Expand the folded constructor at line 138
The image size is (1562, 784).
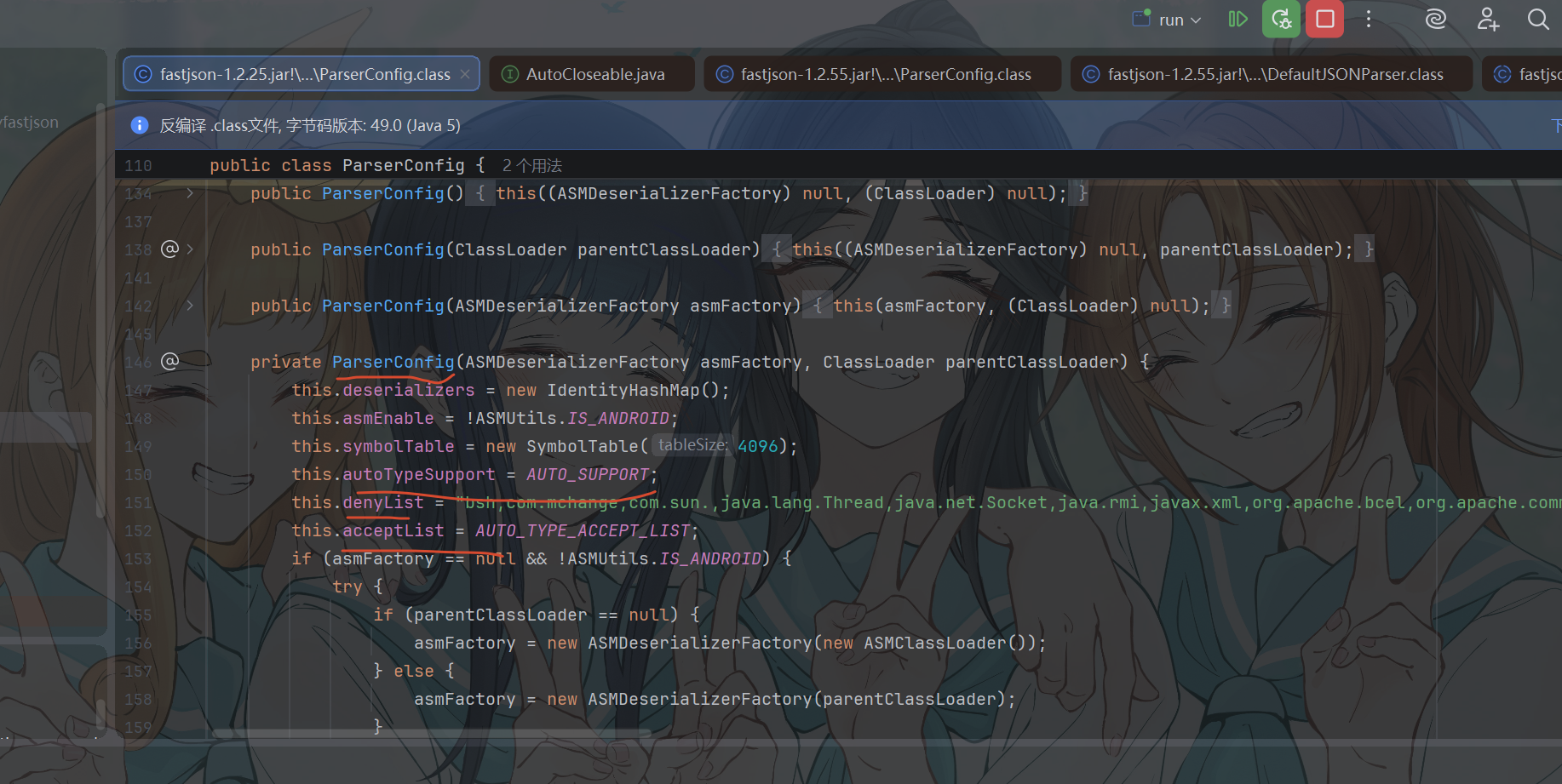tap(190, 249)
